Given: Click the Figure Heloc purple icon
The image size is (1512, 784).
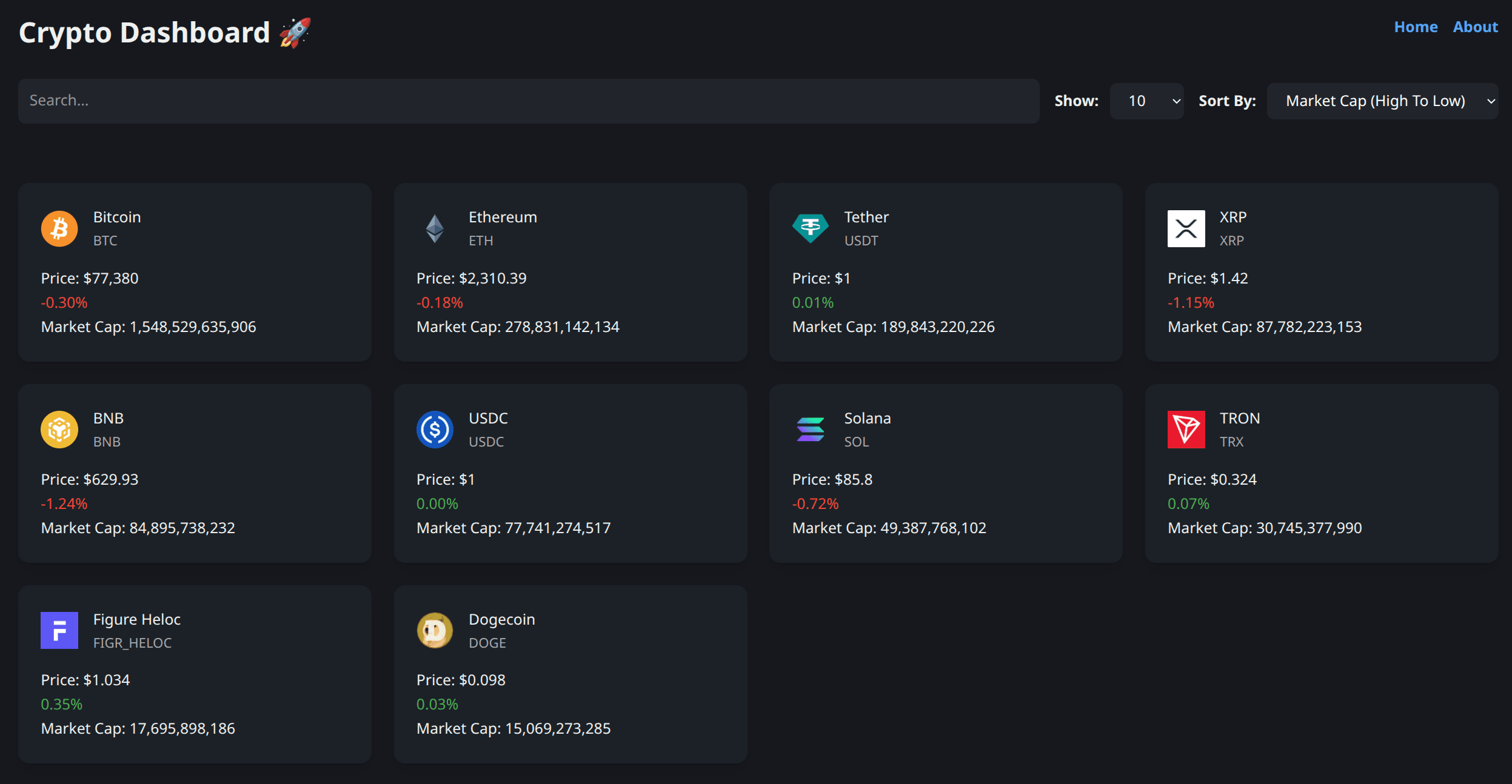Looking at the screenshot, I should coord(59,630).
